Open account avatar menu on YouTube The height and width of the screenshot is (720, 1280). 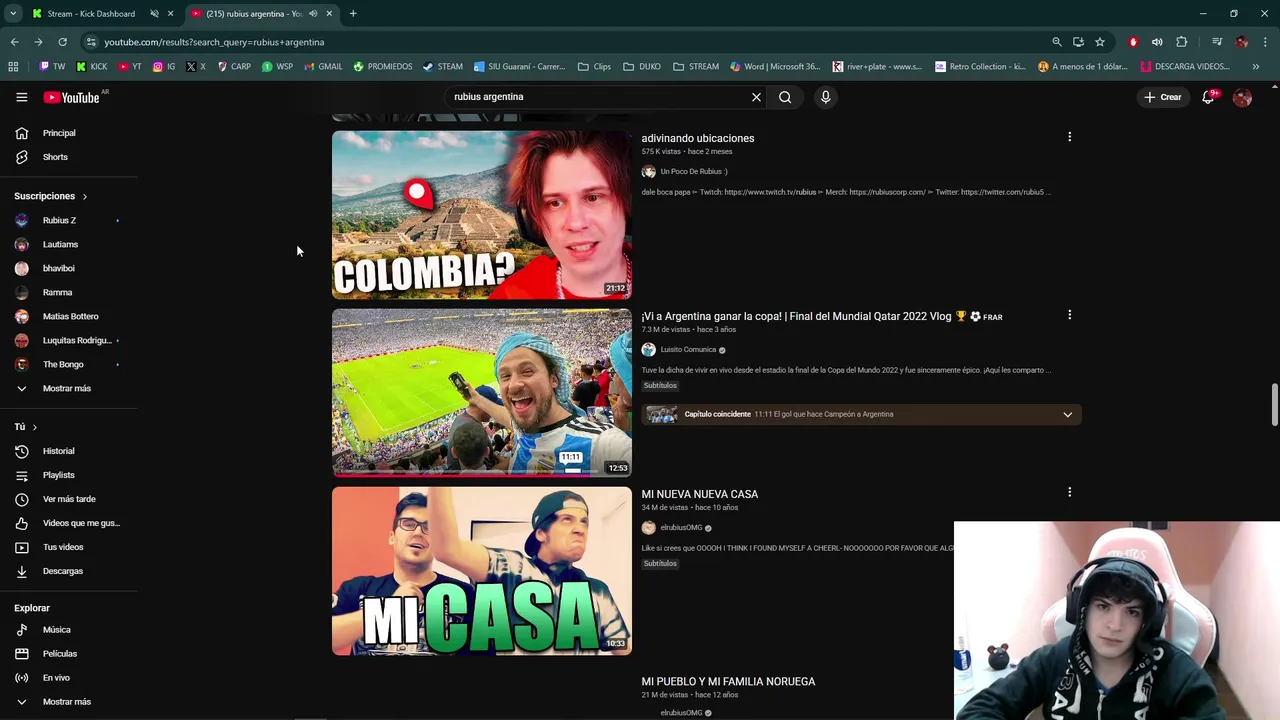click(x=1242, y=97)
